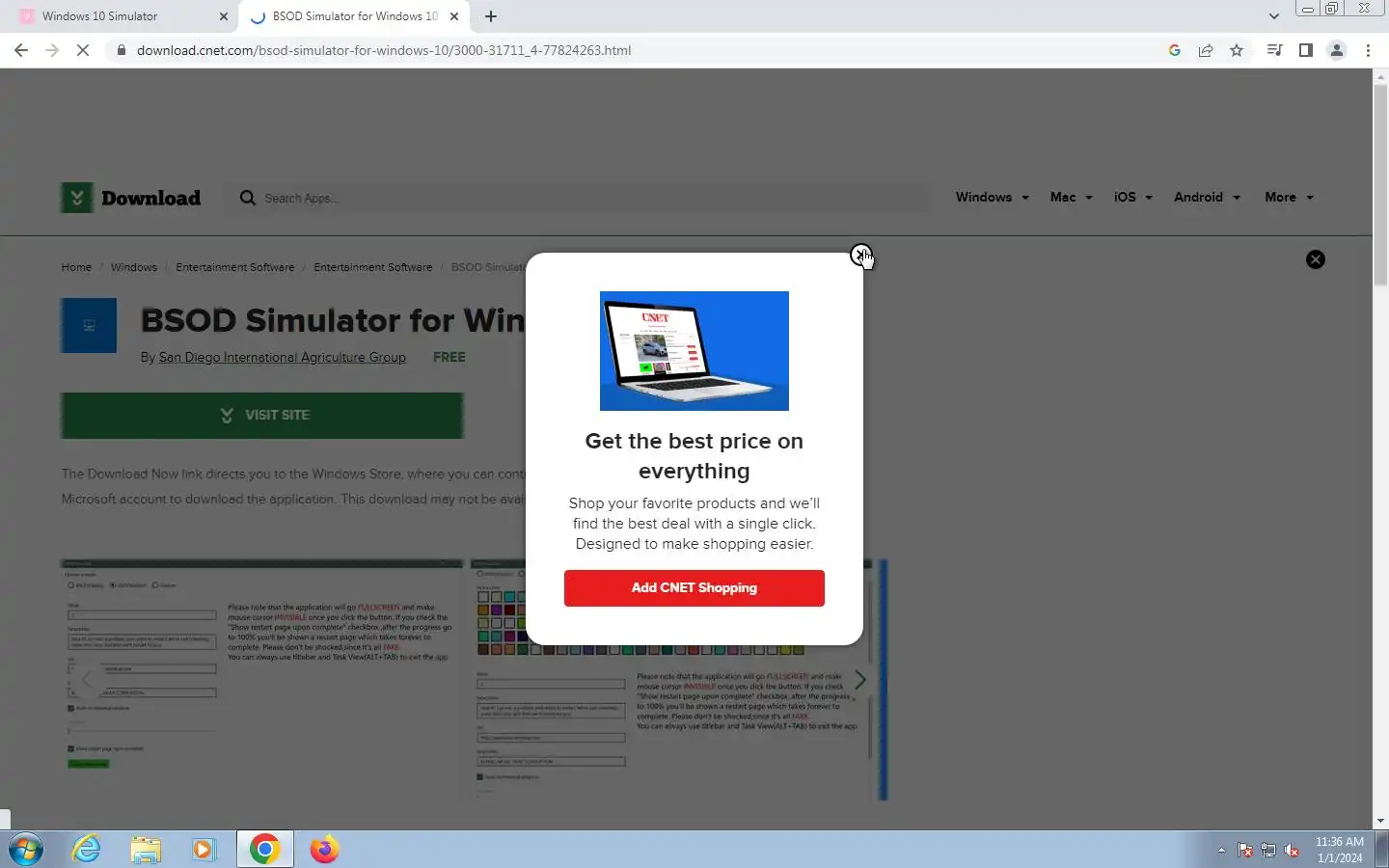The image size is (1389, 868).
Task: Expand the Android dropdown menu
Action: [x=1207, y=197]
